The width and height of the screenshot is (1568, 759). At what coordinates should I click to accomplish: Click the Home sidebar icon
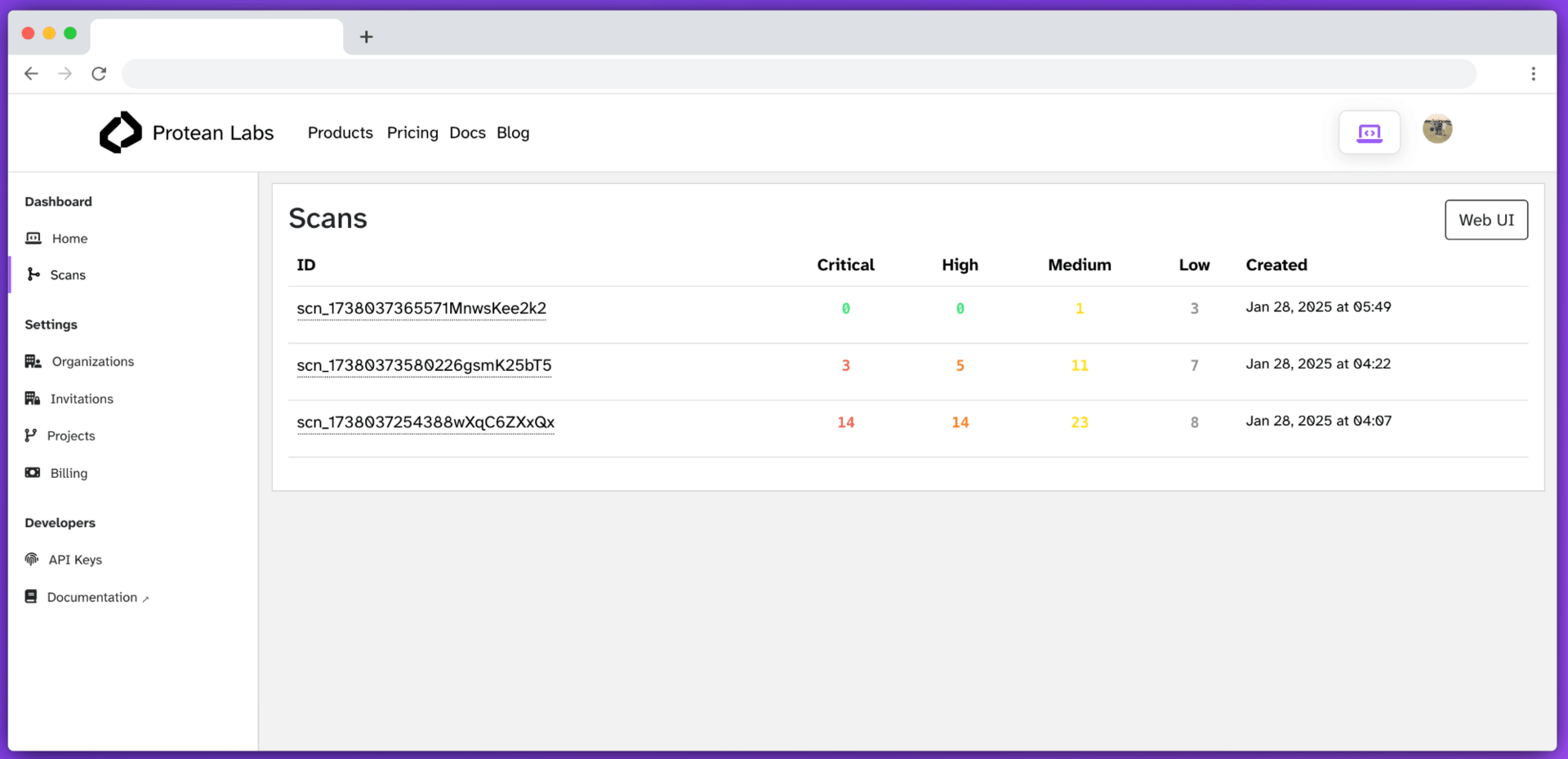(33, 238)
